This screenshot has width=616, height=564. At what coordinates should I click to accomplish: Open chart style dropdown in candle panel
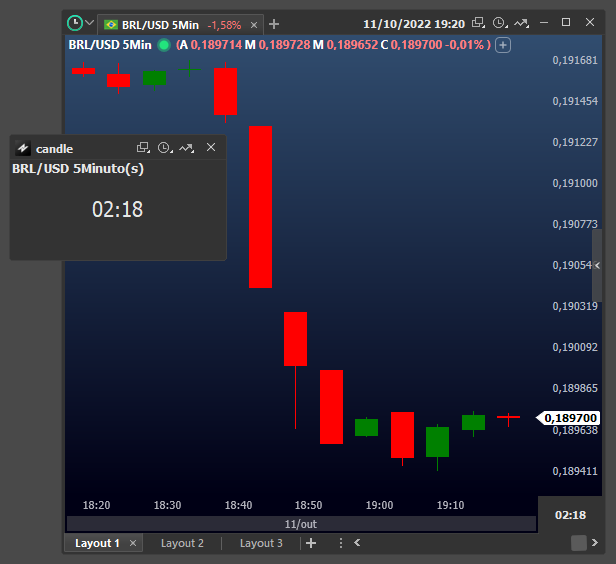(x=187, y=148)
